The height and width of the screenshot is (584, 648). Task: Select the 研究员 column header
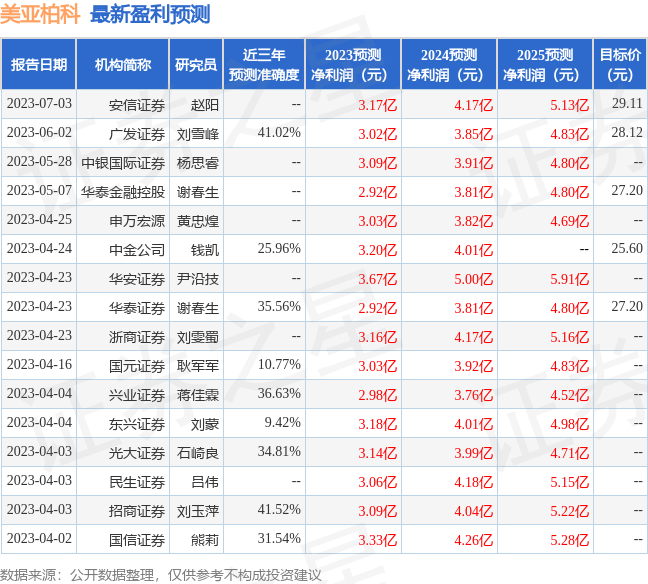[196, 64]
